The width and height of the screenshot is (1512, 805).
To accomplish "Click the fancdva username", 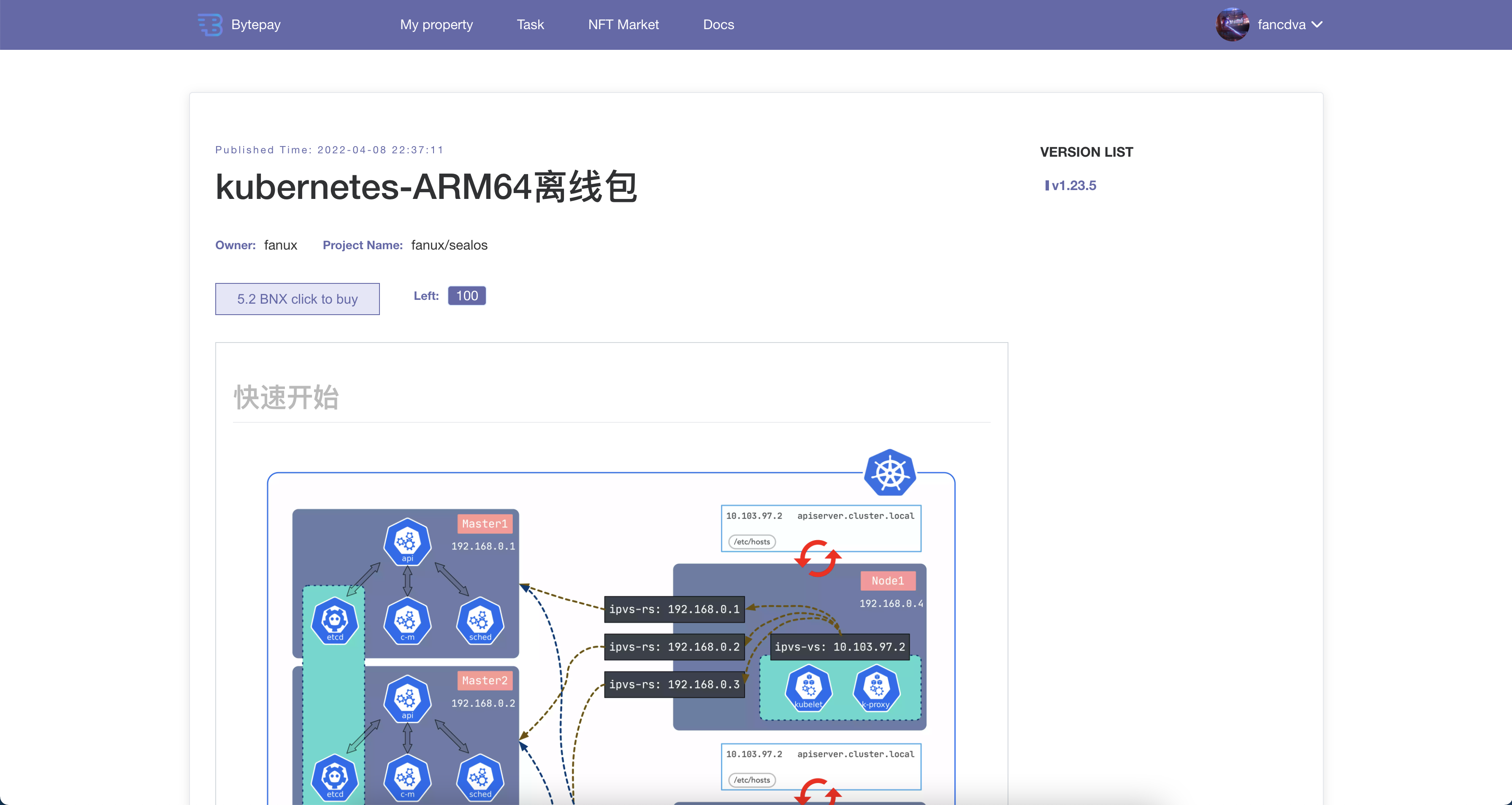I will pyautogui.click(x=1282, y=24).
